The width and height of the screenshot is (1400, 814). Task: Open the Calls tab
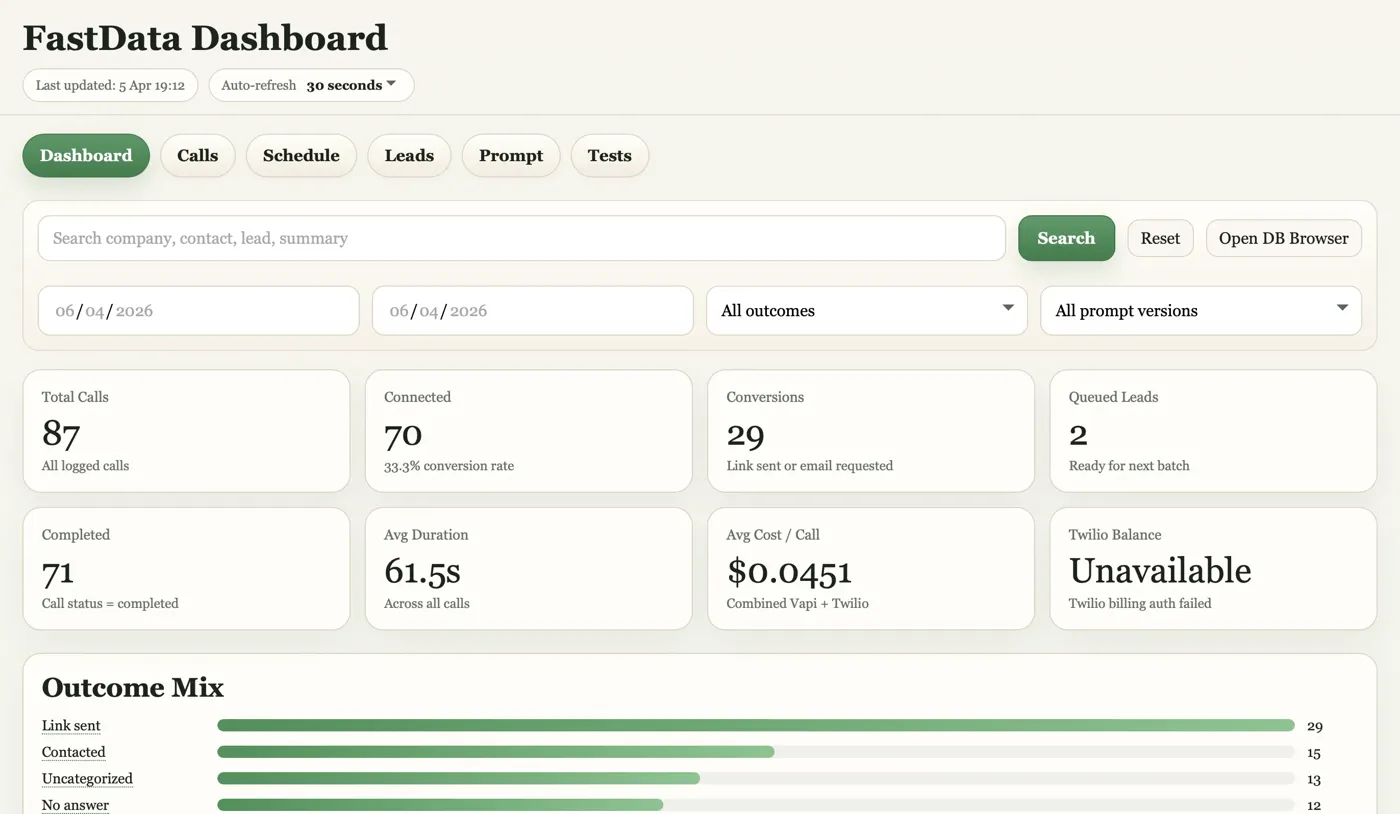pyautogui.click(x=197, y=155)
